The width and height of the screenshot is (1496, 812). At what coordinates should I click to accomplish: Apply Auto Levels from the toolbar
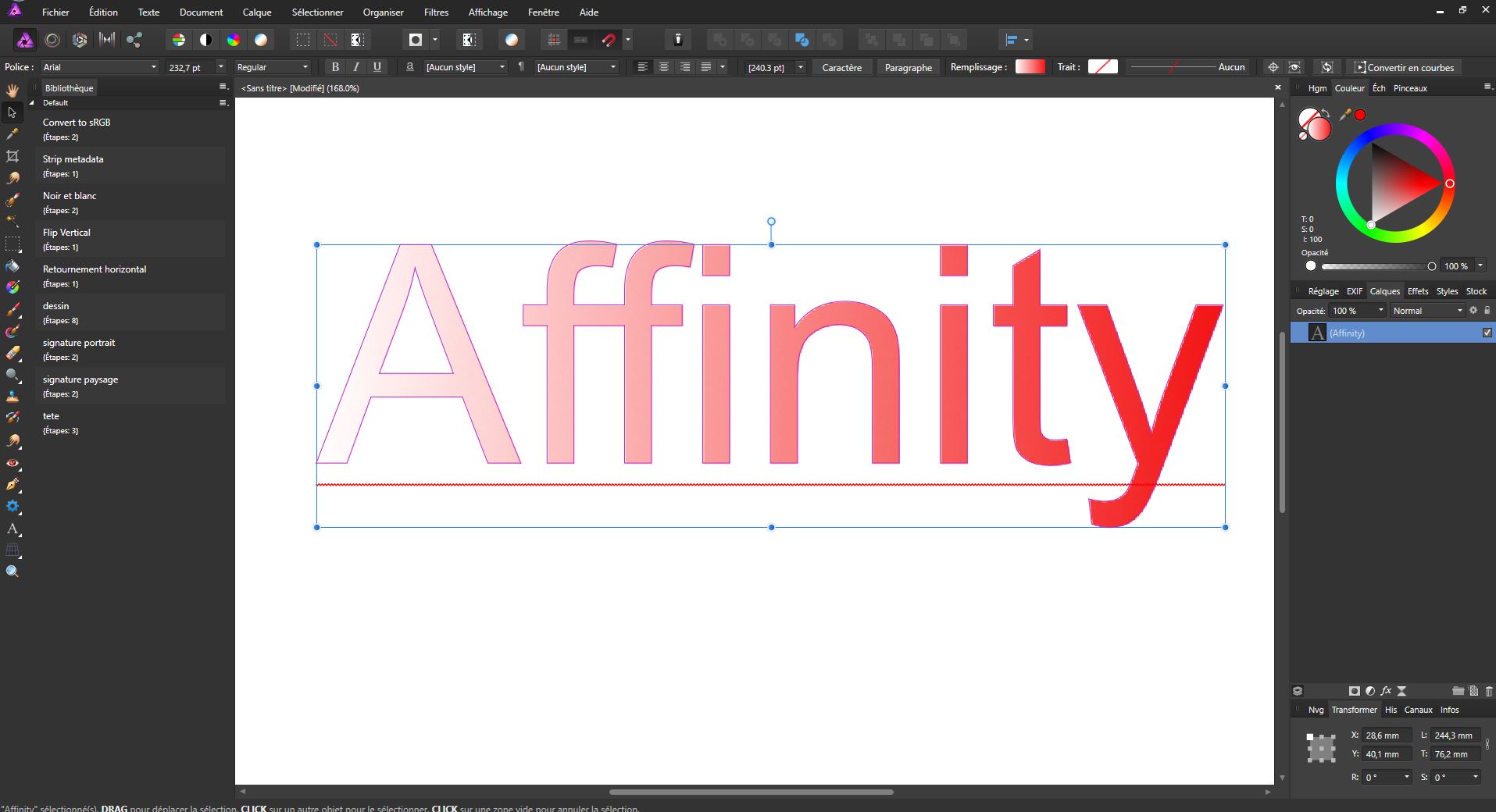tap(179, 40)
